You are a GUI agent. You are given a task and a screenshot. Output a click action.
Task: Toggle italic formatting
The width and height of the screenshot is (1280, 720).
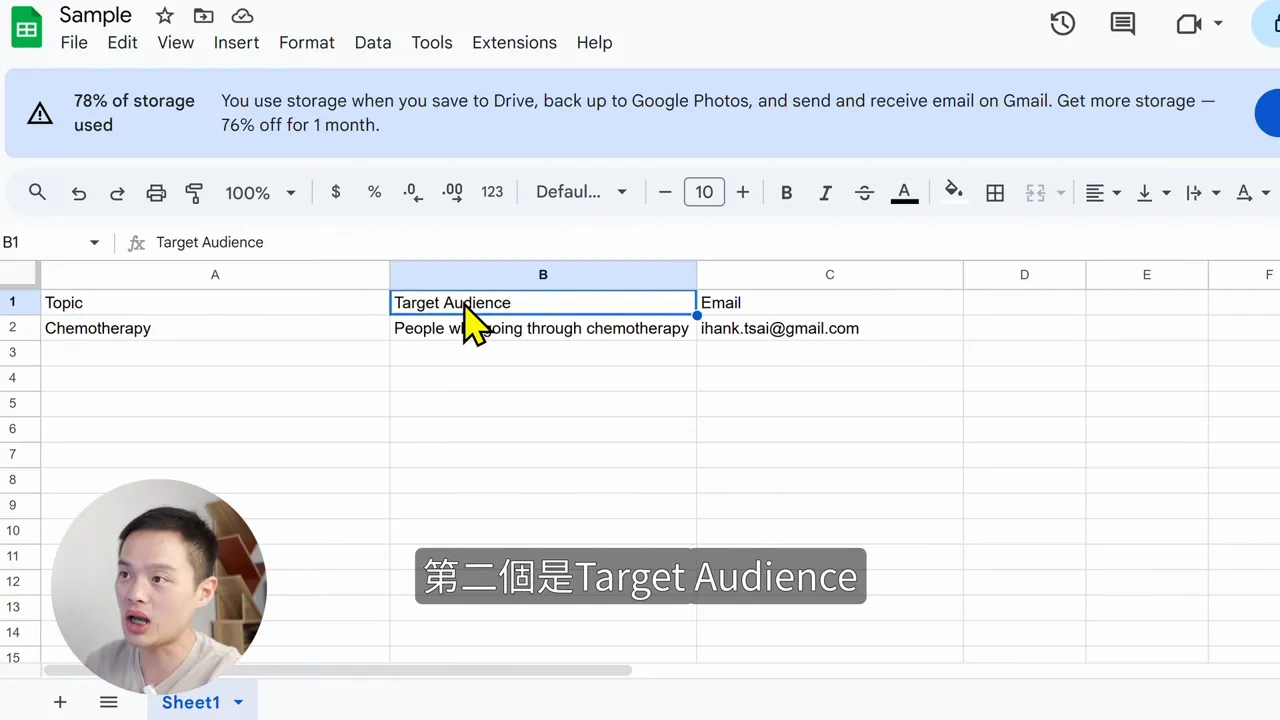pos(825,193)
